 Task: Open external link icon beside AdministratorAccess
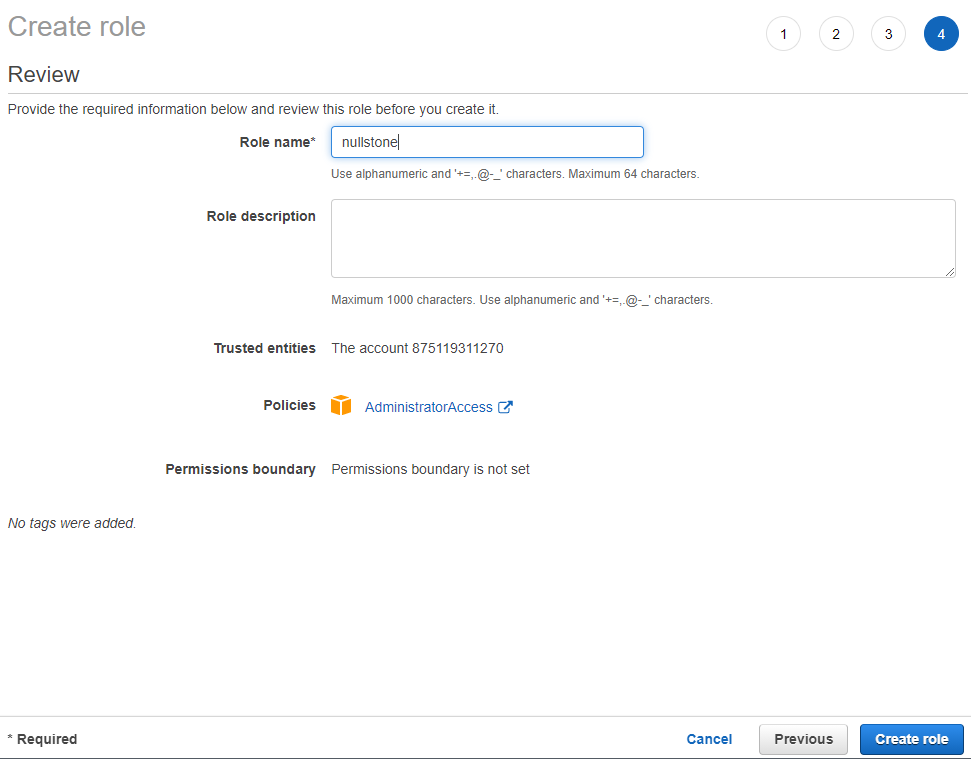(x=505, y=407)
